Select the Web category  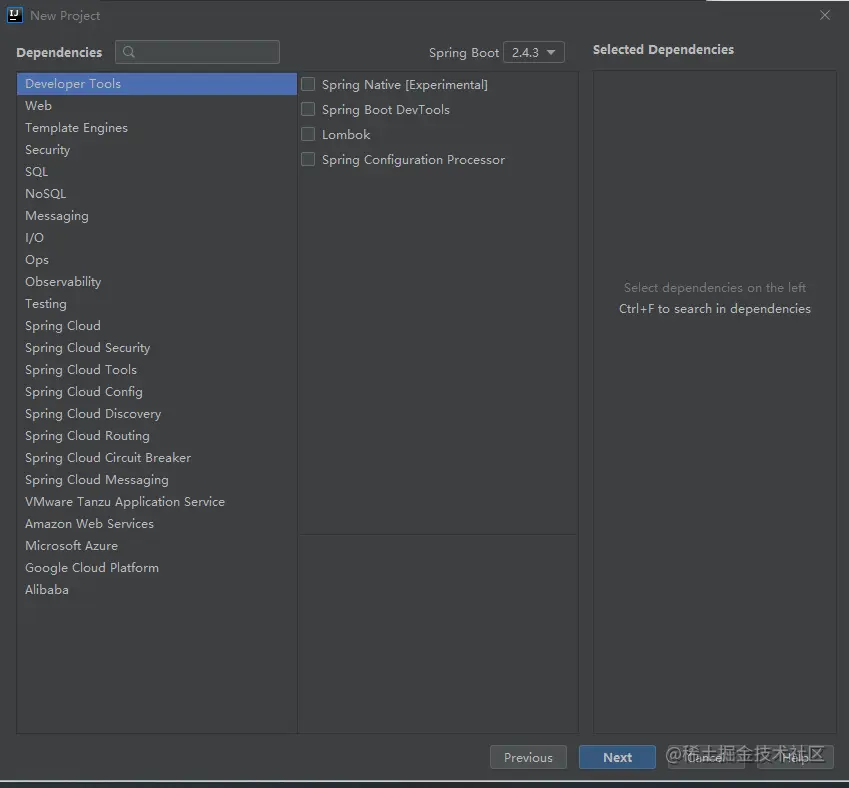[156, 106]
